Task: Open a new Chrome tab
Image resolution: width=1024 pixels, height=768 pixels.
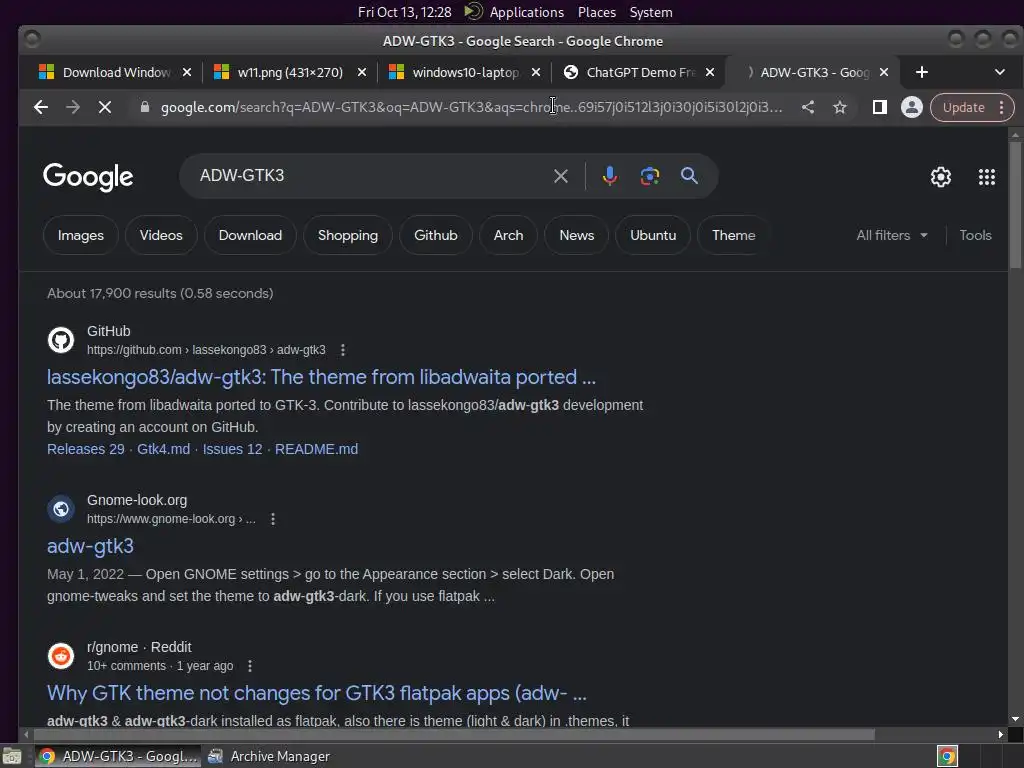Action: [921, 72]
